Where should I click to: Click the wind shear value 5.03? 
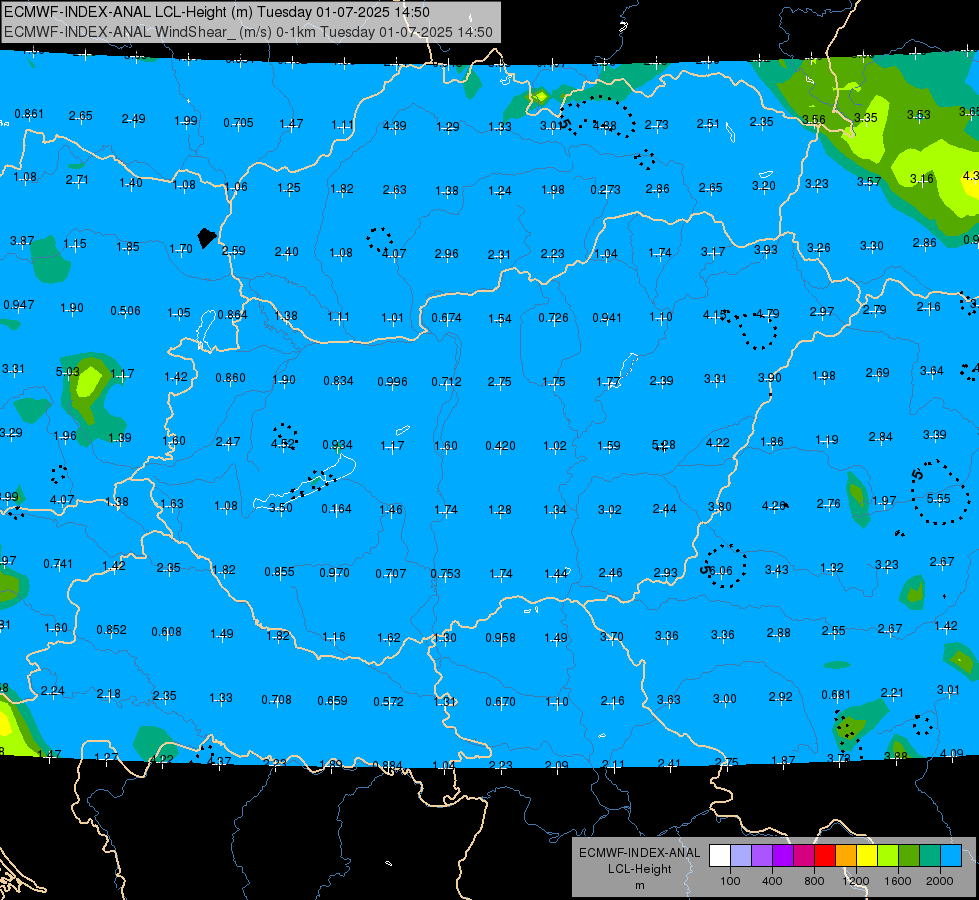(67, 372)
